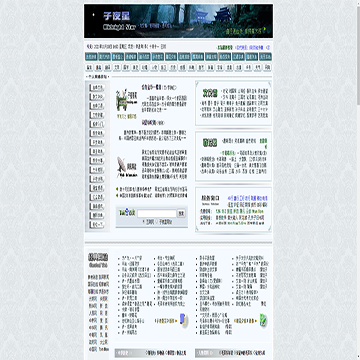Select the first white tab in the secondary navigation row
This screenshot has width=360, height=360.
pyautogui.click(x=89, y=67)
